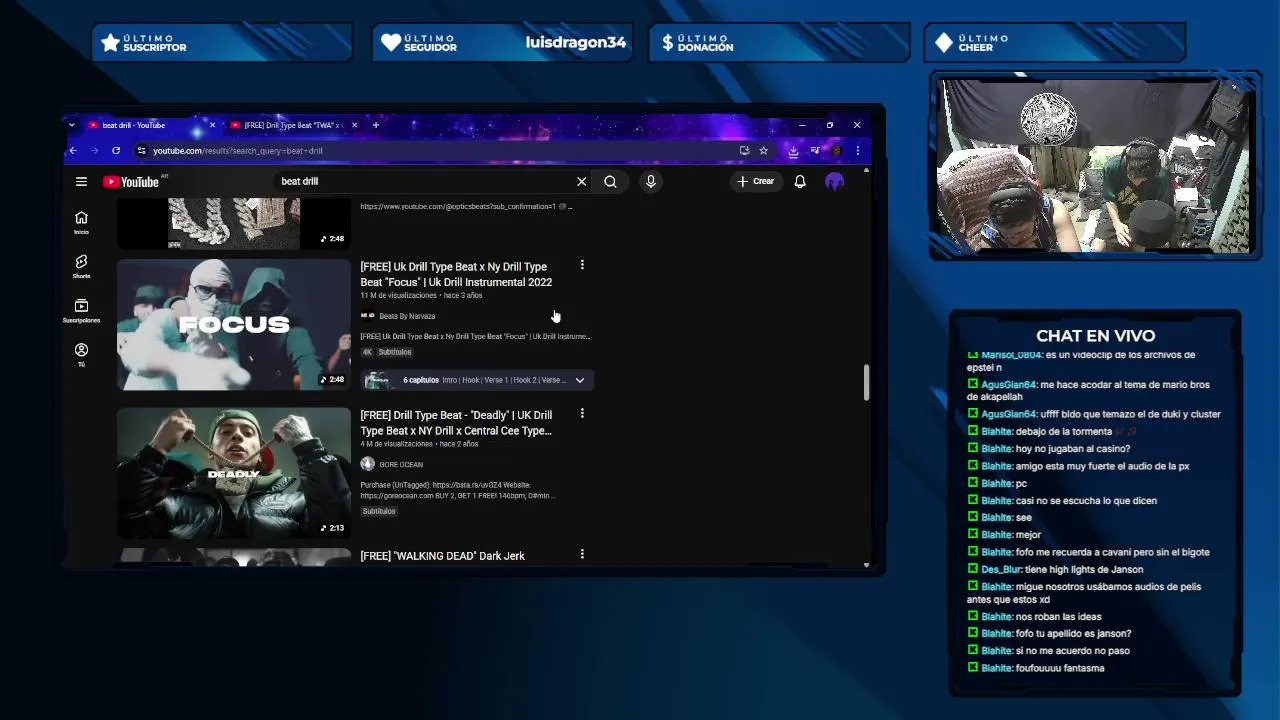
Task: Click in the beat drill search field
Action: (x=424, y=181)
